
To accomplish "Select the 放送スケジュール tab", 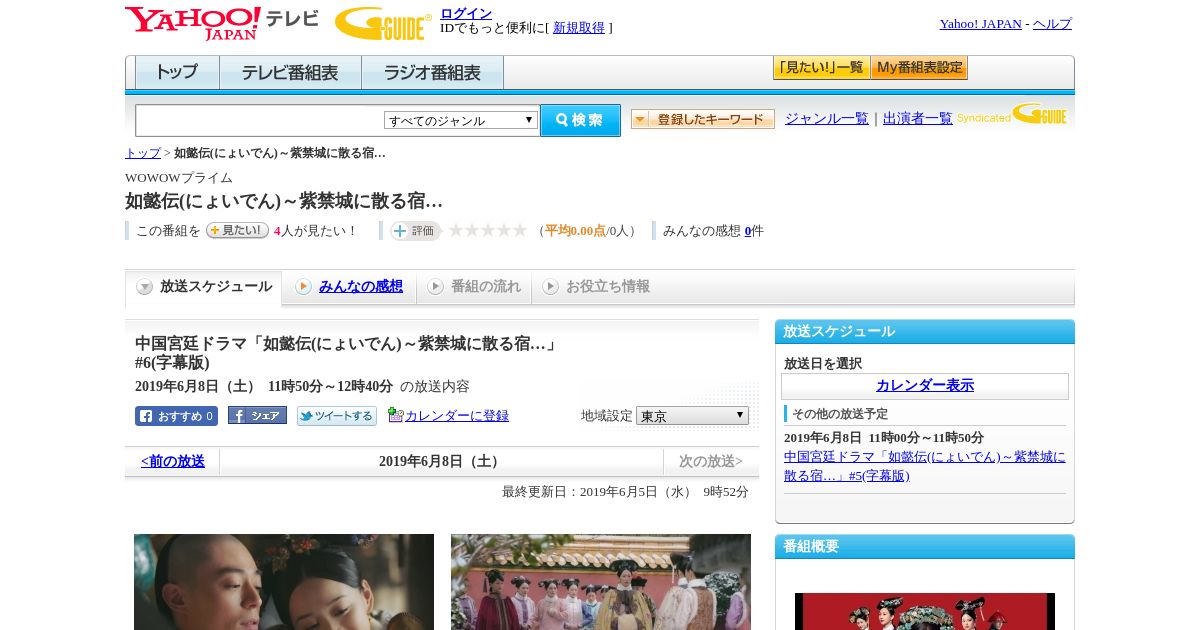I will click(204, 287).
